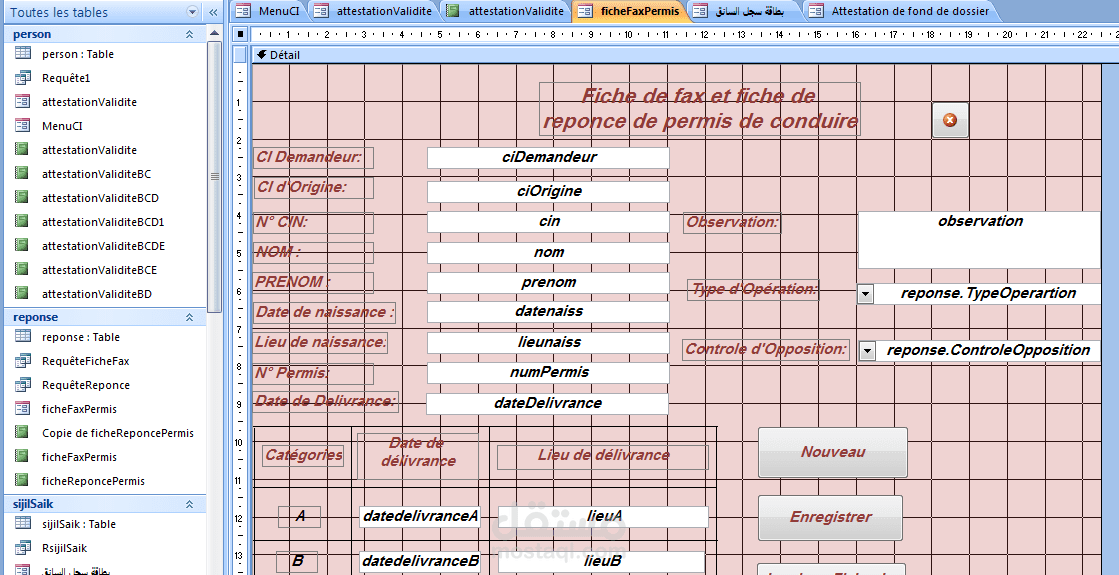
Task: Click the MenuCI form icon in navigation pane
Action: pyautogui.click(x=23, y=126)
